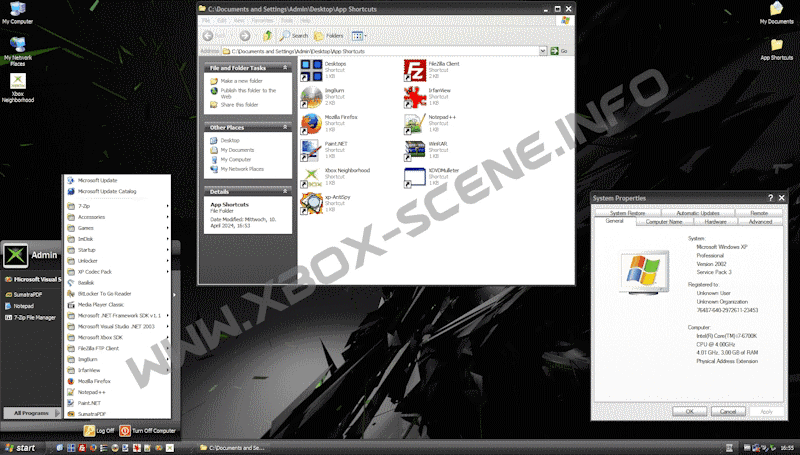
Task: Click Publish this folder to the Web
Action: point(248,93)
